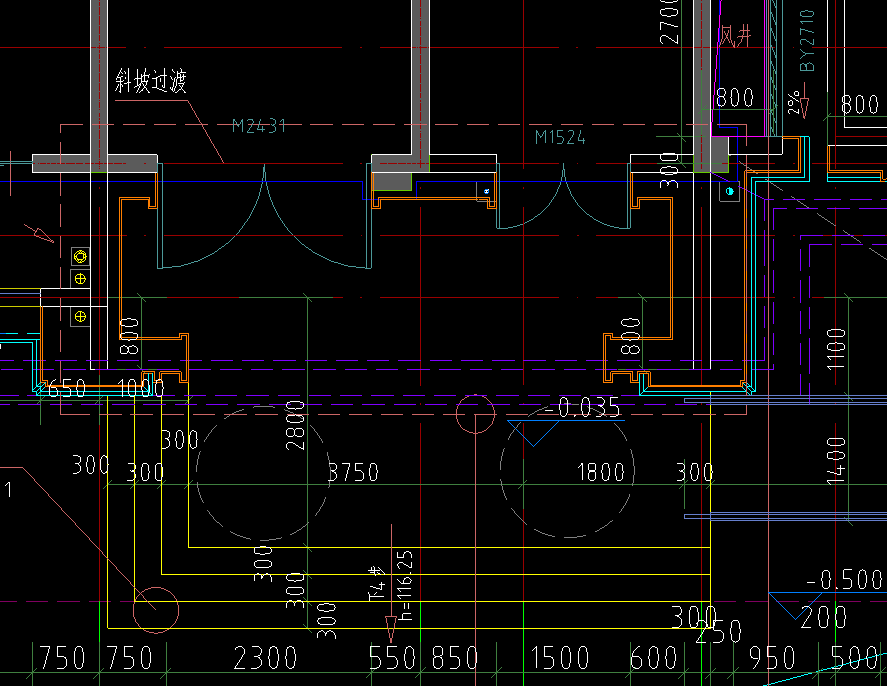Click the M2431 double door swing
This screenshot has width=887, height=686.
[x=264, y=222]
